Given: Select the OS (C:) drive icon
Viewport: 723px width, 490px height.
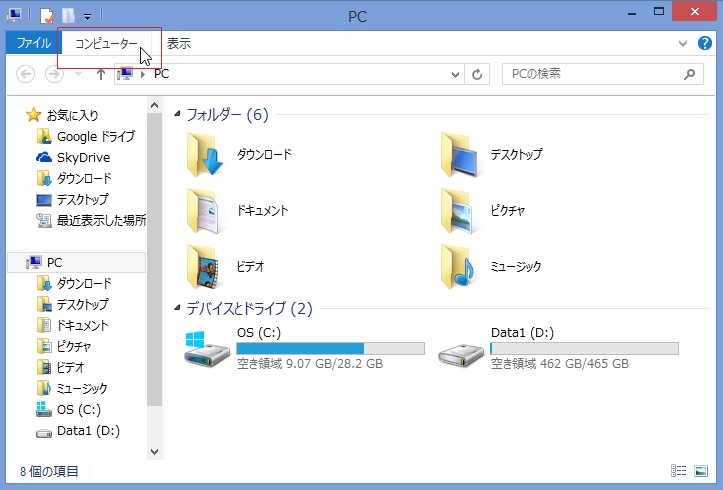Looking at the screenshot, I should click(207, 350).
